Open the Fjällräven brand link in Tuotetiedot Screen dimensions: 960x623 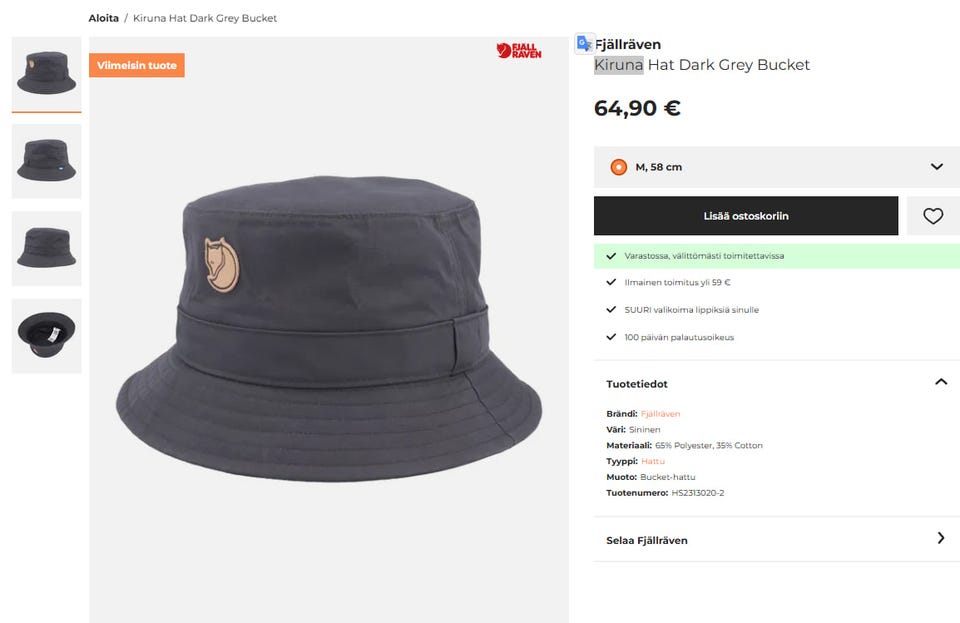pos(660,414)
